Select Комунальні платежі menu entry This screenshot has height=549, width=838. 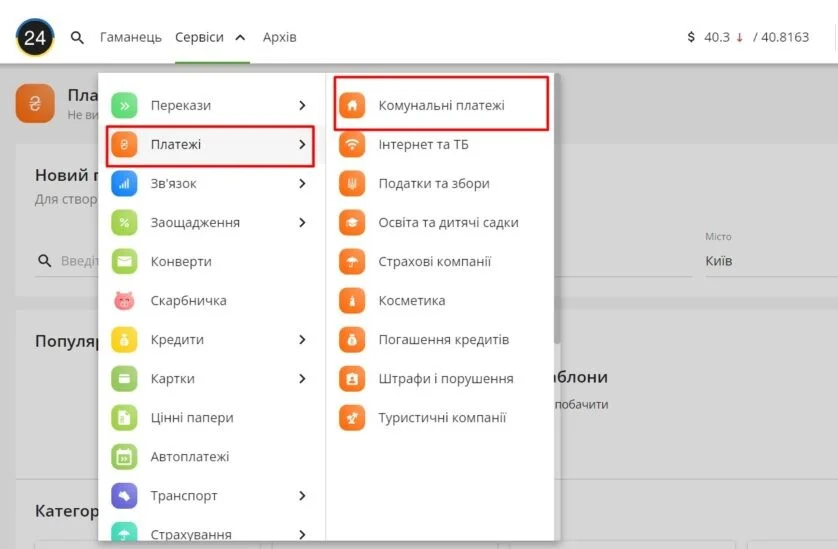pos(441,105)
